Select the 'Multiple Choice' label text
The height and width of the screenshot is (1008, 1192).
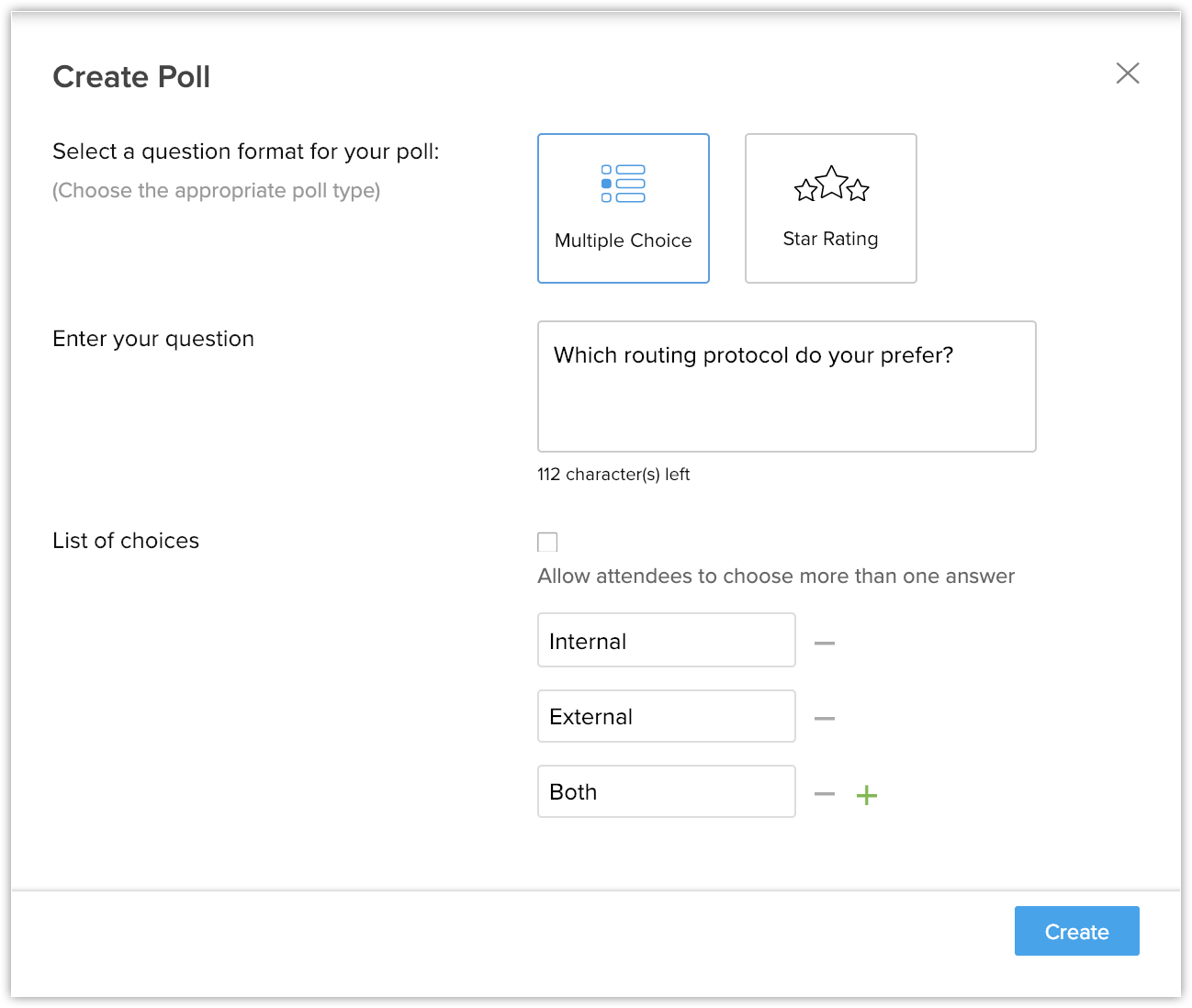pyautogui.click(x=623, y=241)
